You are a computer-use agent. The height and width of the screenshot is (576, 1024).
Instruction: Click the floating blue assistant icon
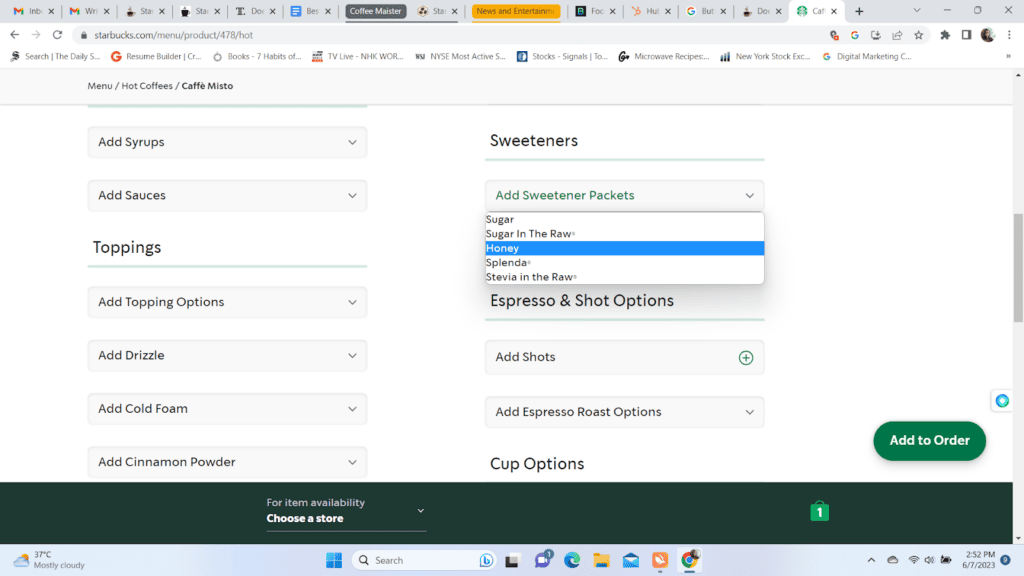(1002, 400)
